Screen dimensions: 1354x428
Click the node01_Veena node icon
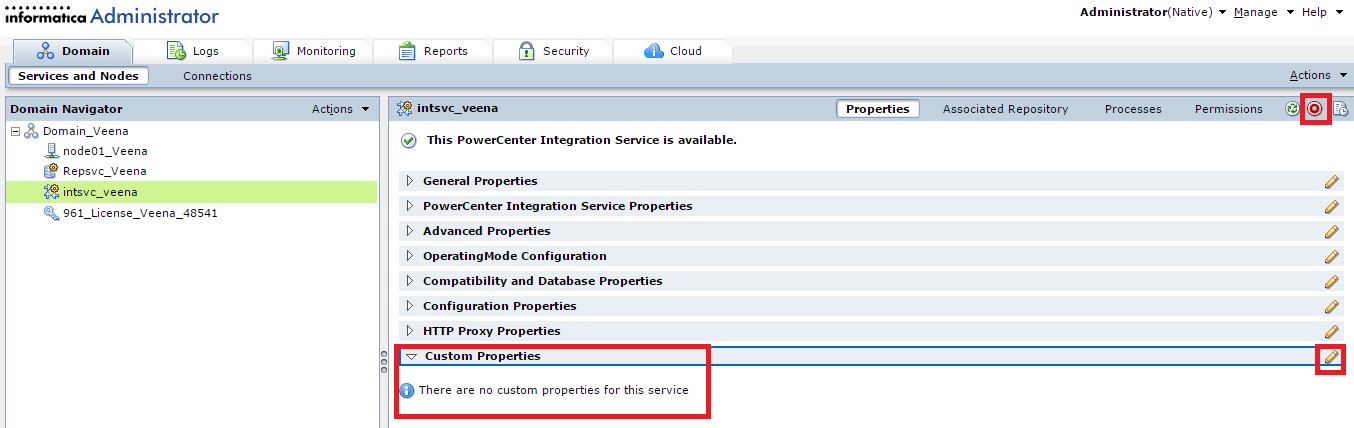[x=52, y=151]
